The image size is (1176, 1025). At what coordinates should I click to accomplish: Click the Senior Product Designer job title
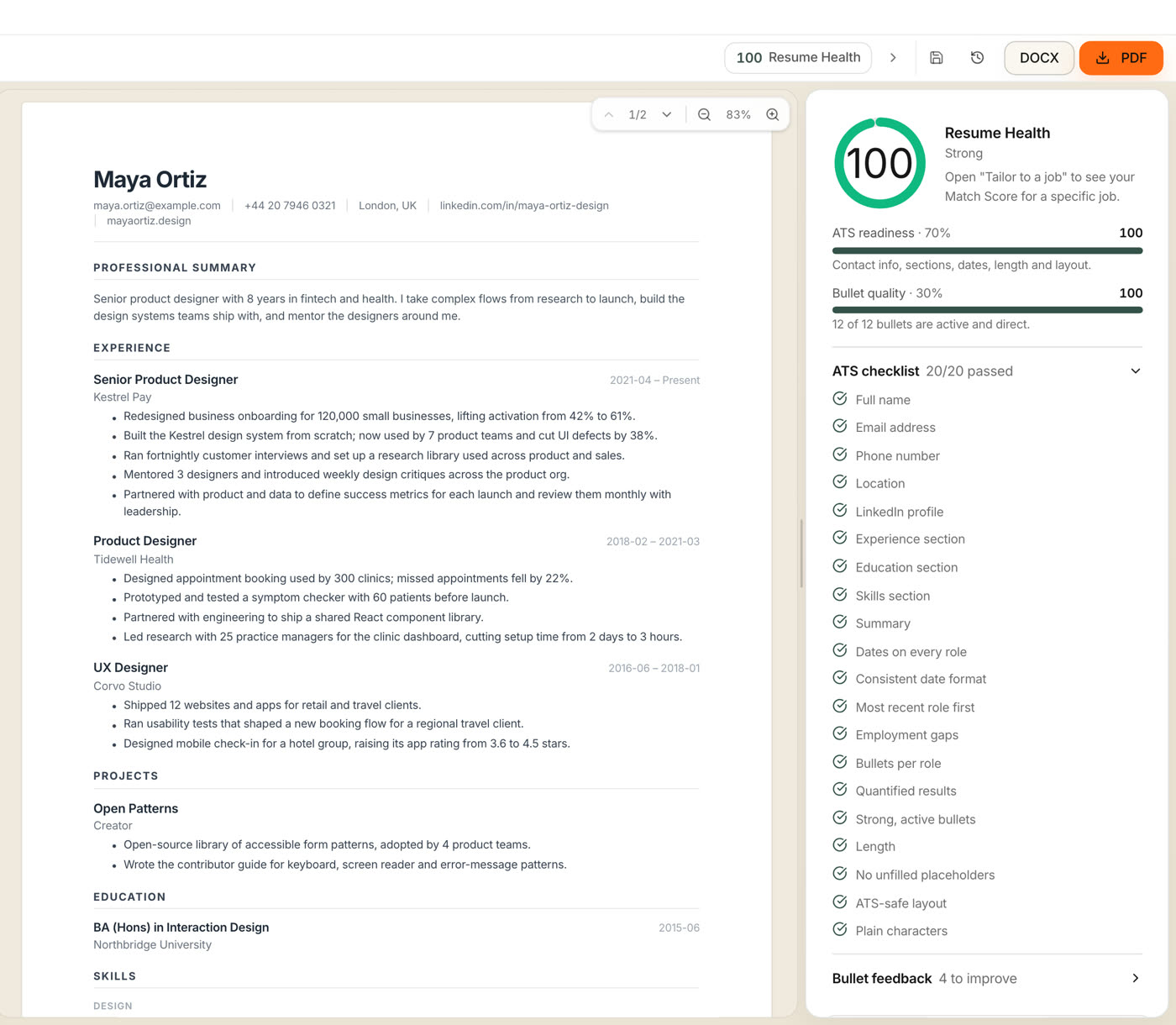click(165, 380)
